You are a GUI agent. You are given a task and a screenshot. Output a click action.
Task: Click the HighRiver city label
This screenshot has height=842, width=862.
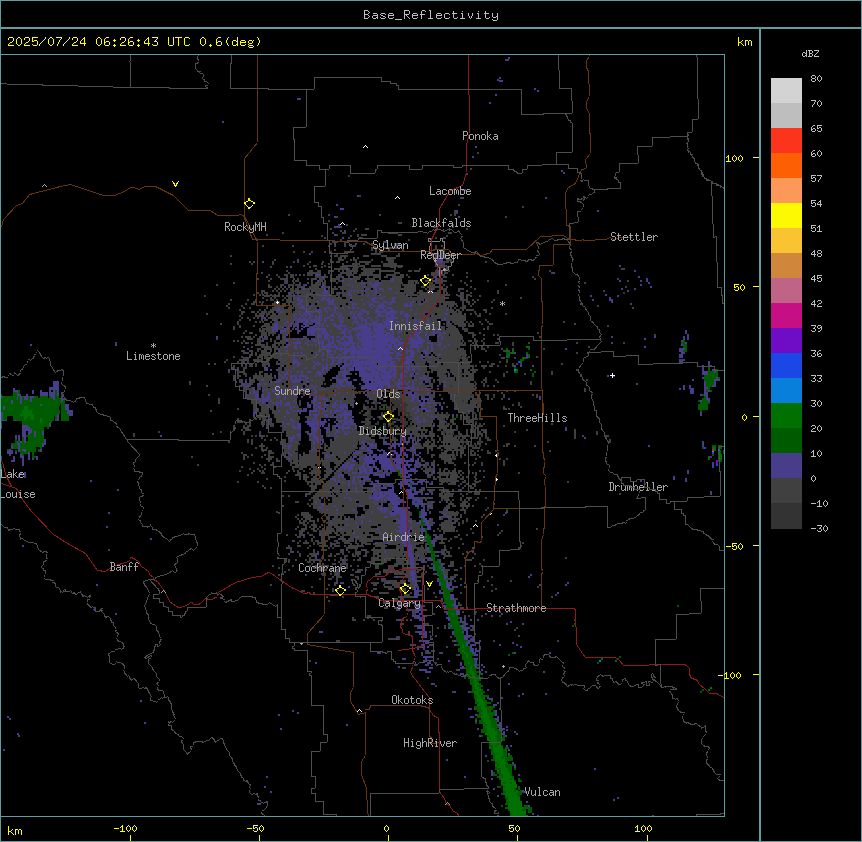pos(430,743)
